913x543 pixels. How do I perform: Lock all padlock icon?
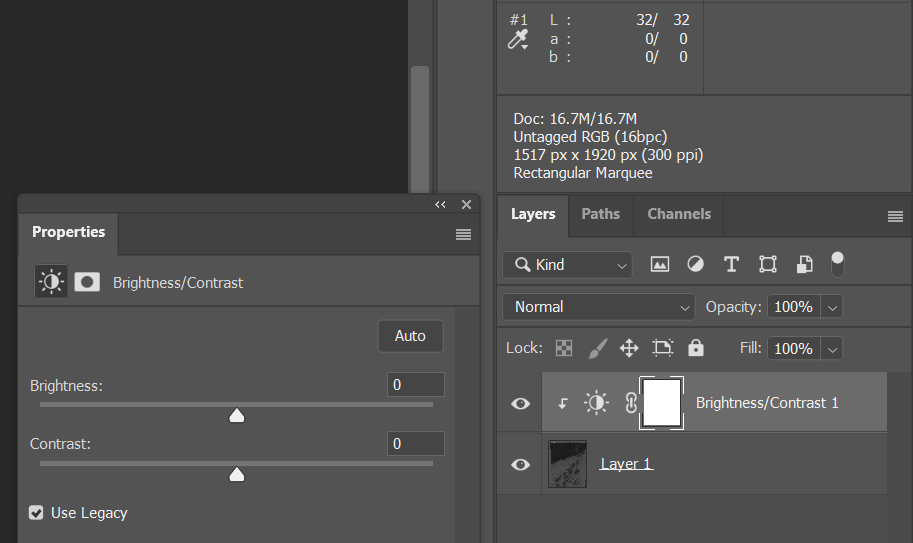pyautogui.click(x=696, y=347)
